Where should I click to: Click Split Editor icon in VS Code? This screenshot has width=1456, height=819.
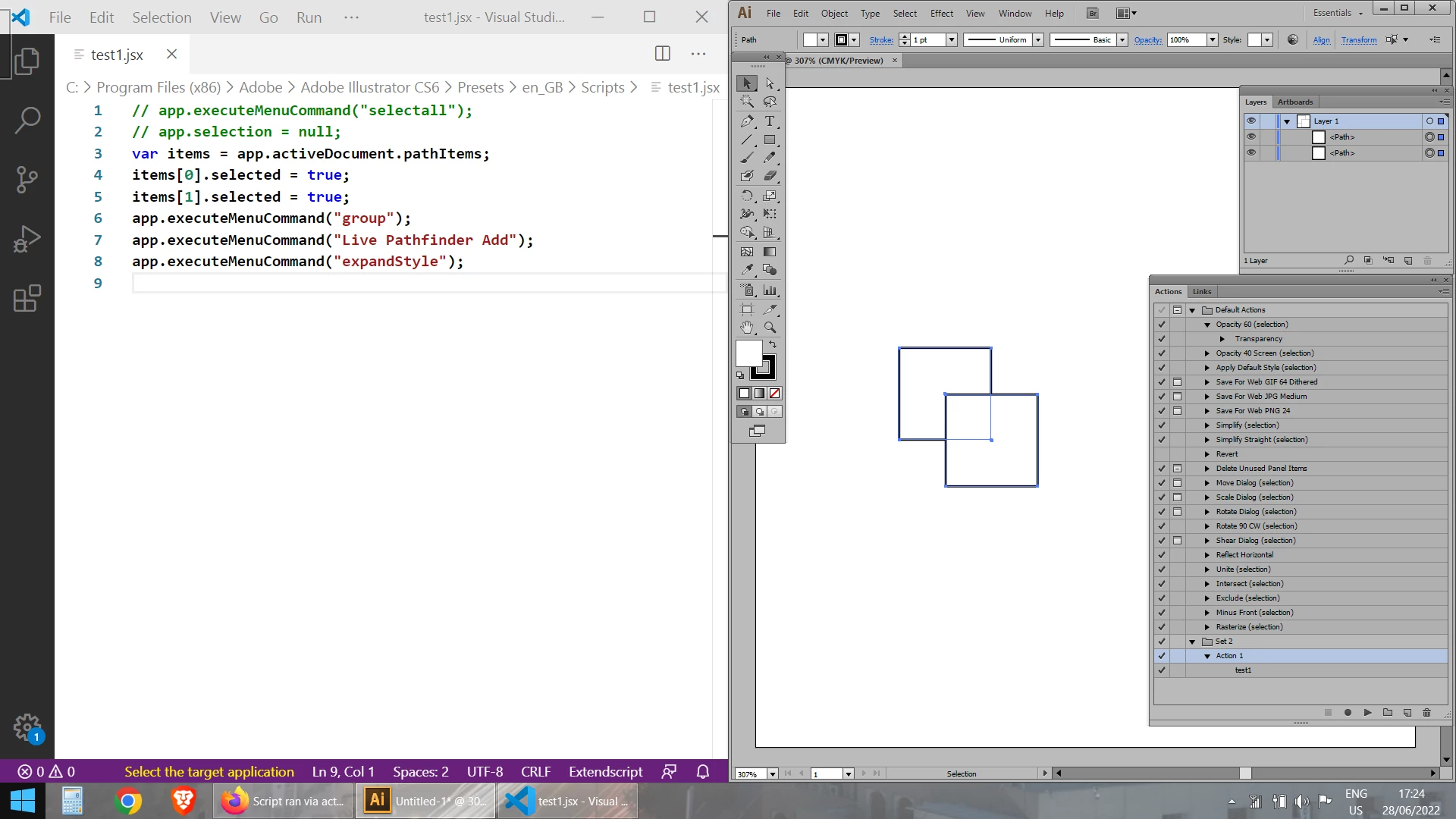pyautogui.click(x=662, y=53)
